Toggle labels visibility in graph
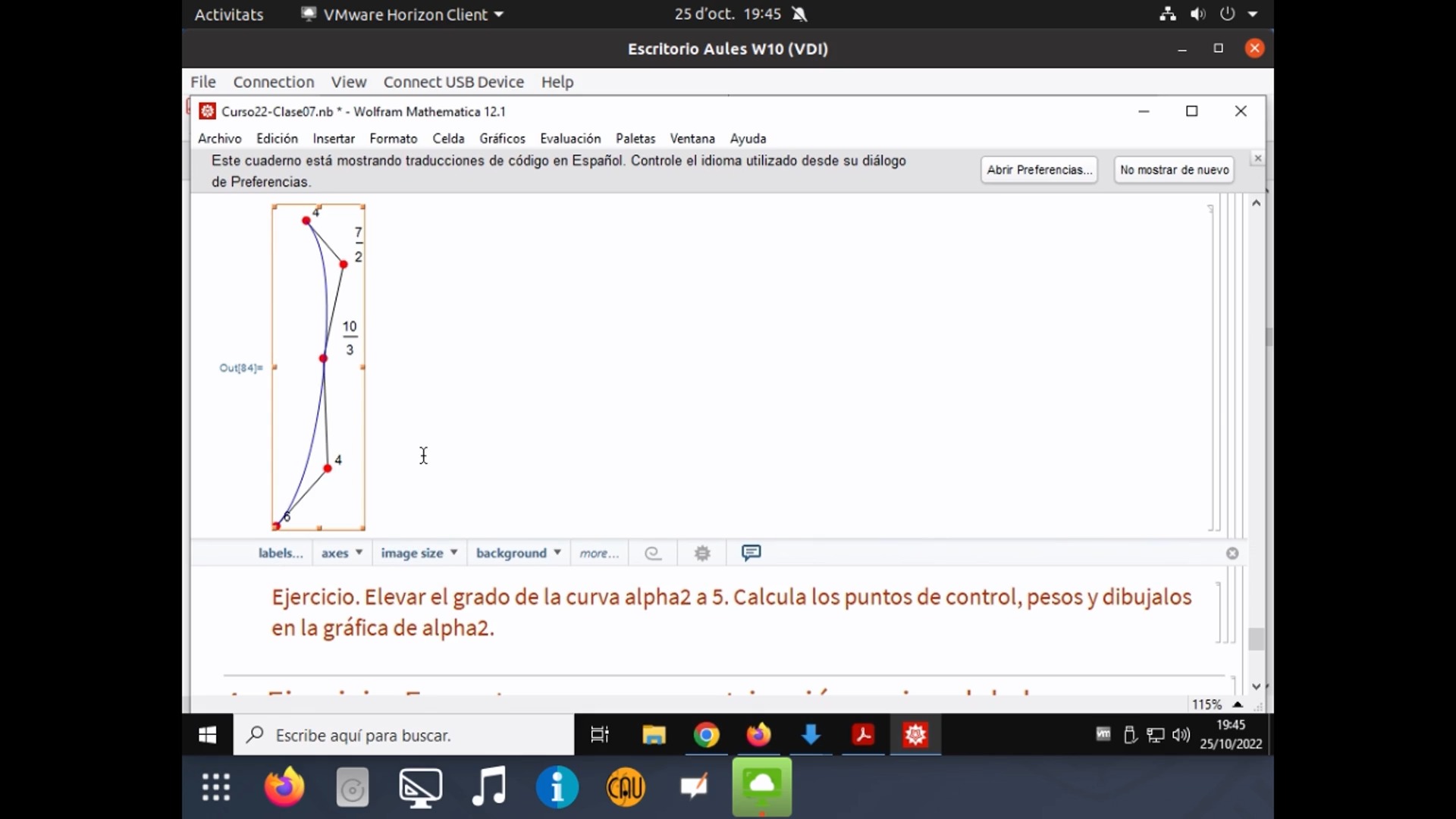1456x819 pixels. click(280, 553)
